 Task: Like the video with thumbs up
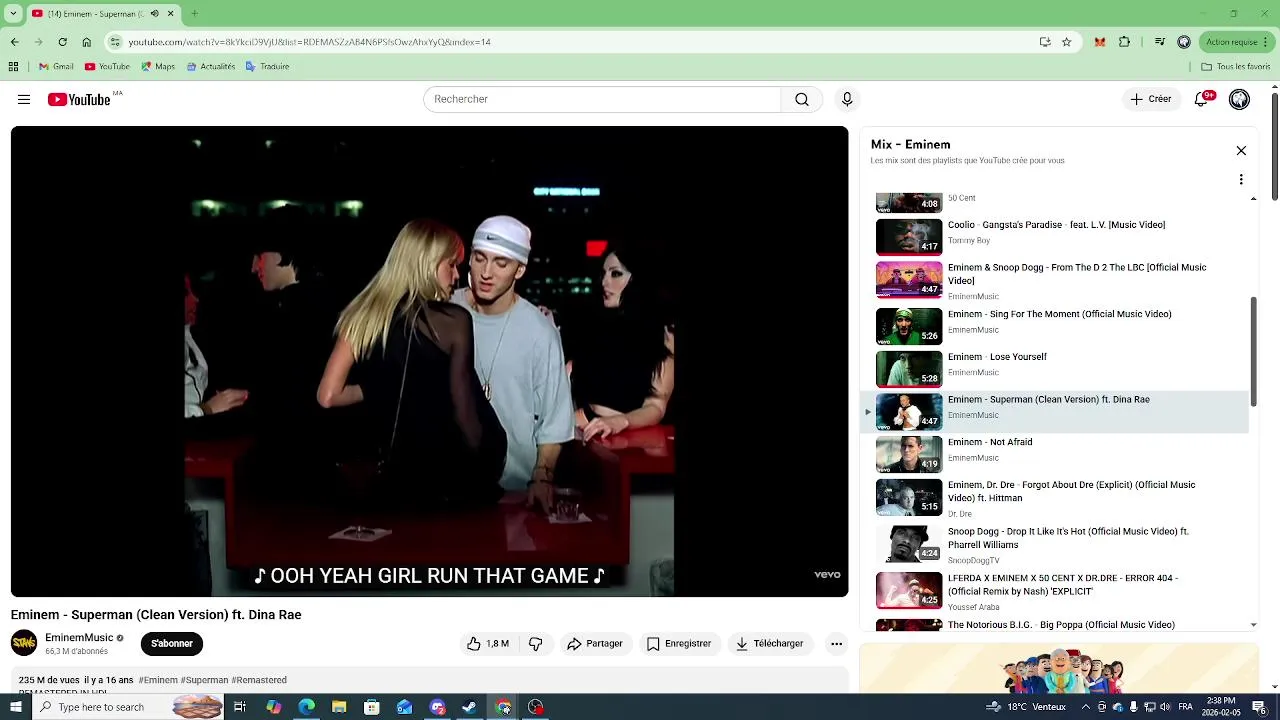click(x=488, y=644)
